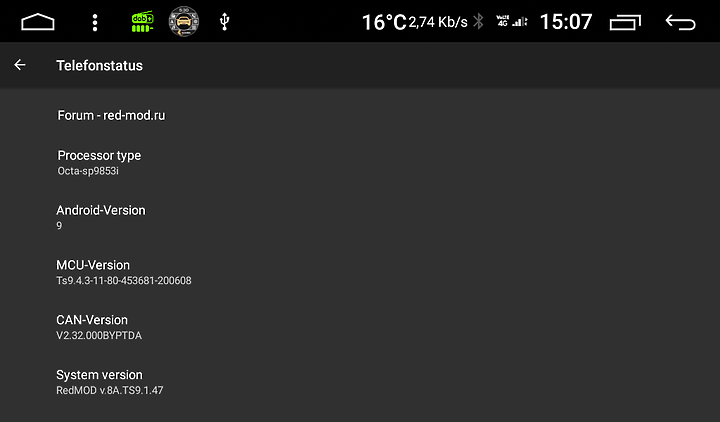The height and width of the screenshot is (422, 720).
Task: Tap the Bluetooth status icon
Action: (478, 21)
